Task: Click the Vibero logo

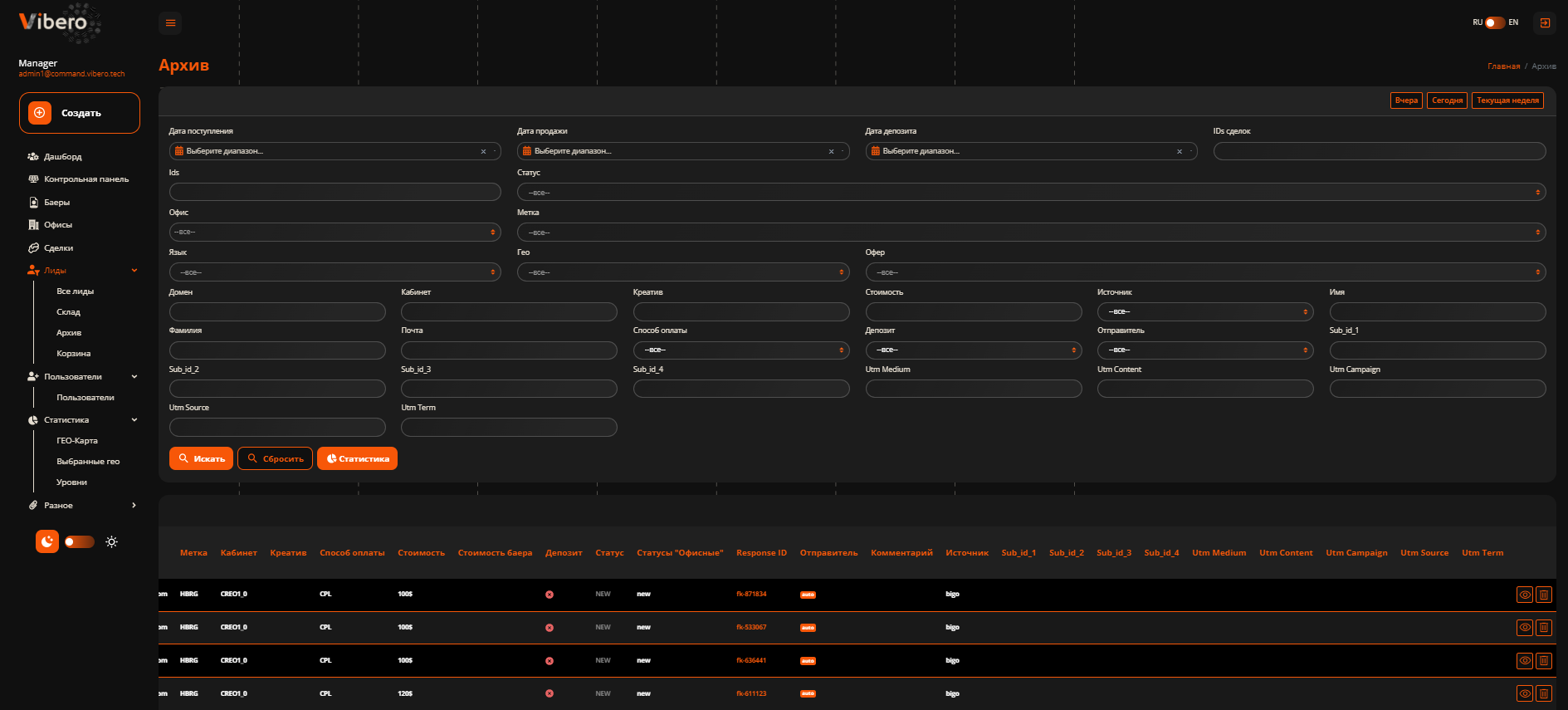Action: pyautogui.click(x=58, y=22)
